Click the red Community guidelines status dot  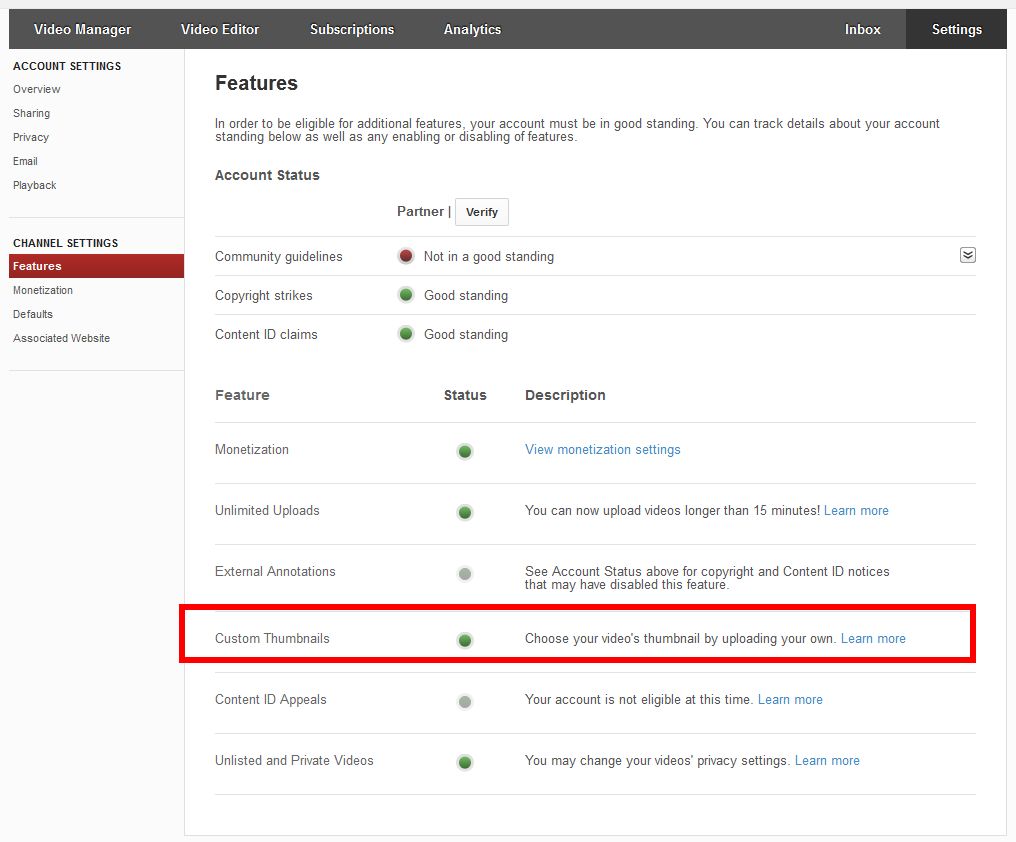[406, 256]
